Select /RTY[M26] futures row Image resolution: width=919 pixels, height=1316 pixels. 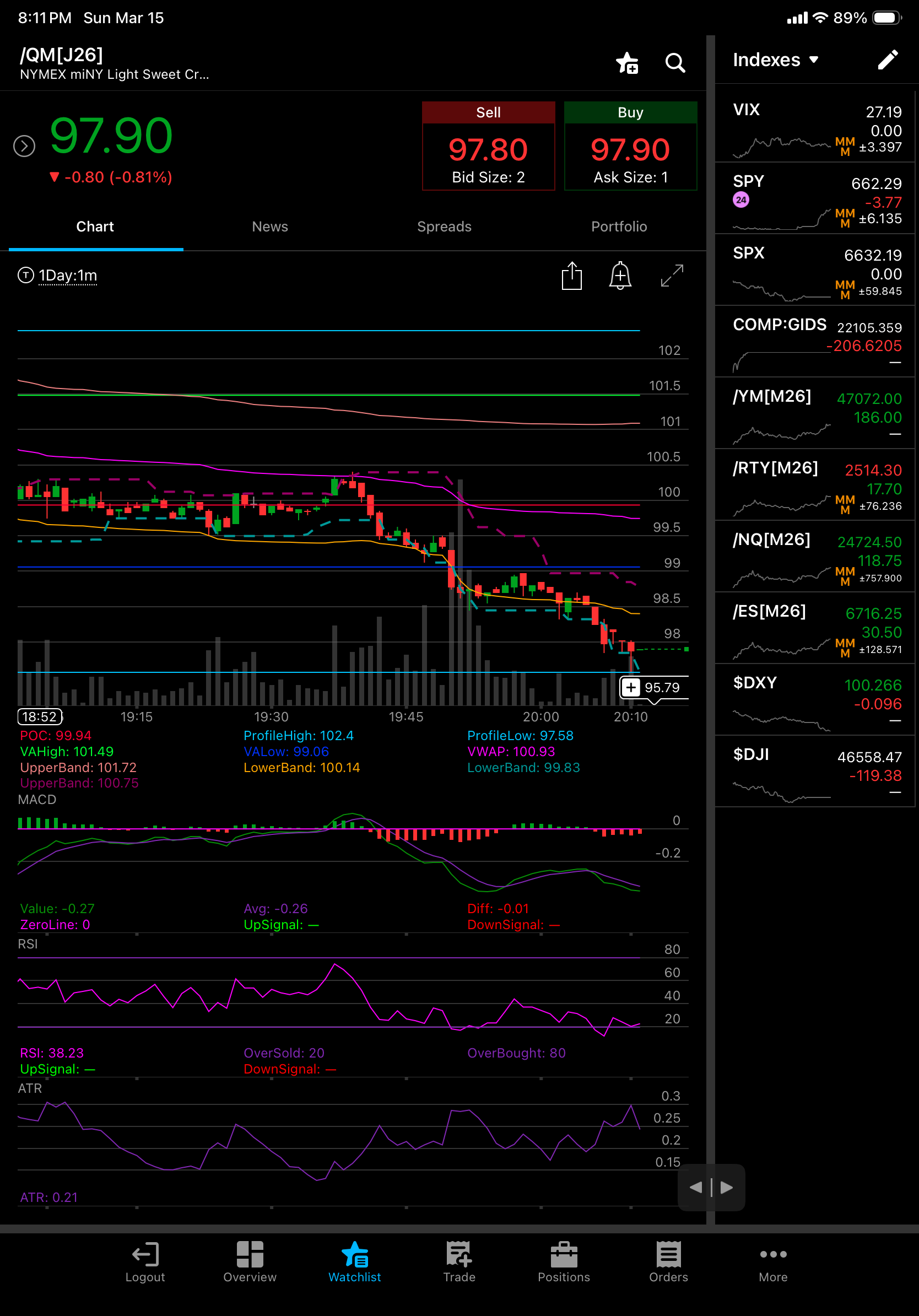pyautogui.click(x=814, y=486)
